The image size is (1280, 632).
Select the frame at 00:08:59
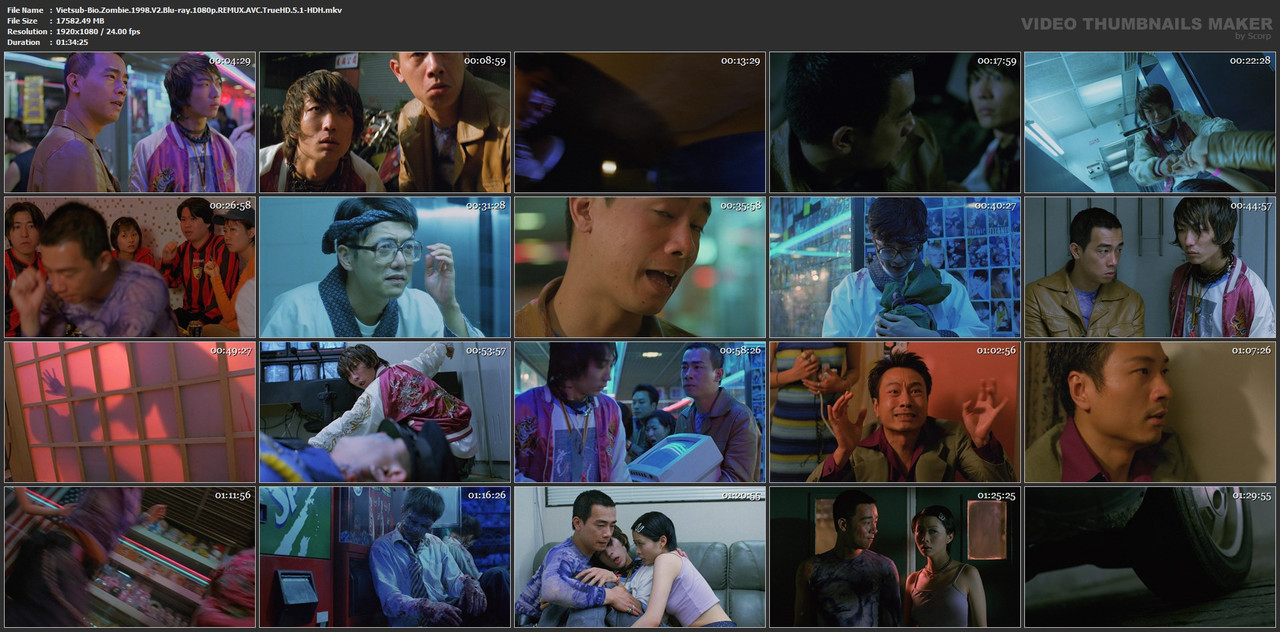385,122
